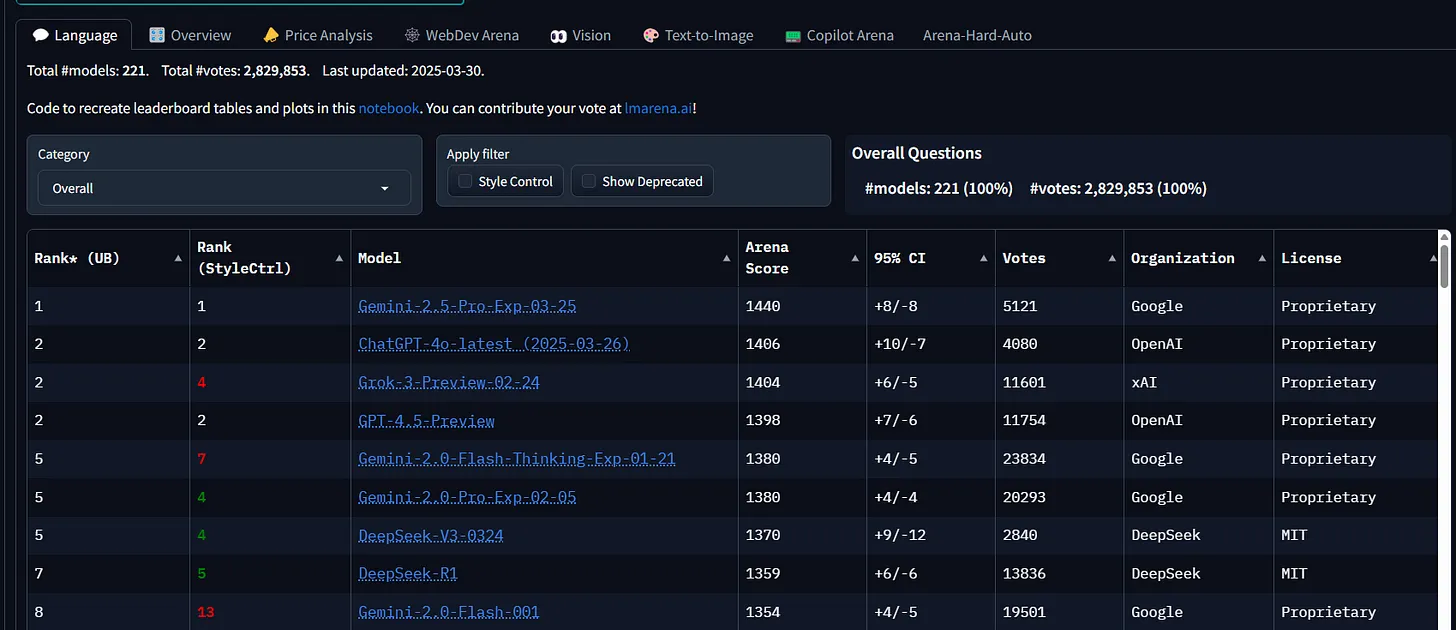Open the Price Analysis tab
Viewport: 1456px width, 630px height.
[x=318, y=35]
